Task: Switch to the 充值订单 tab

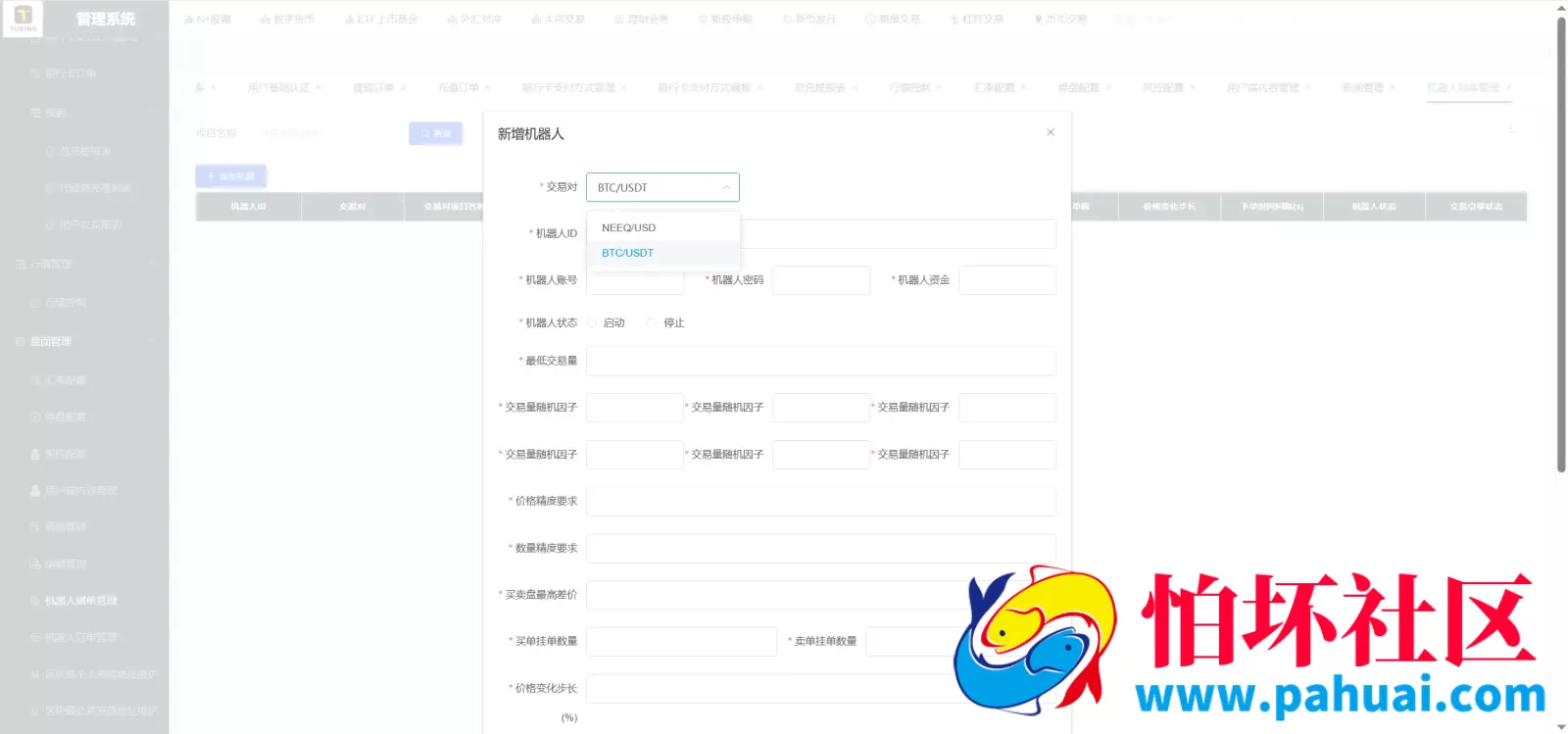Action: (459, 87)
